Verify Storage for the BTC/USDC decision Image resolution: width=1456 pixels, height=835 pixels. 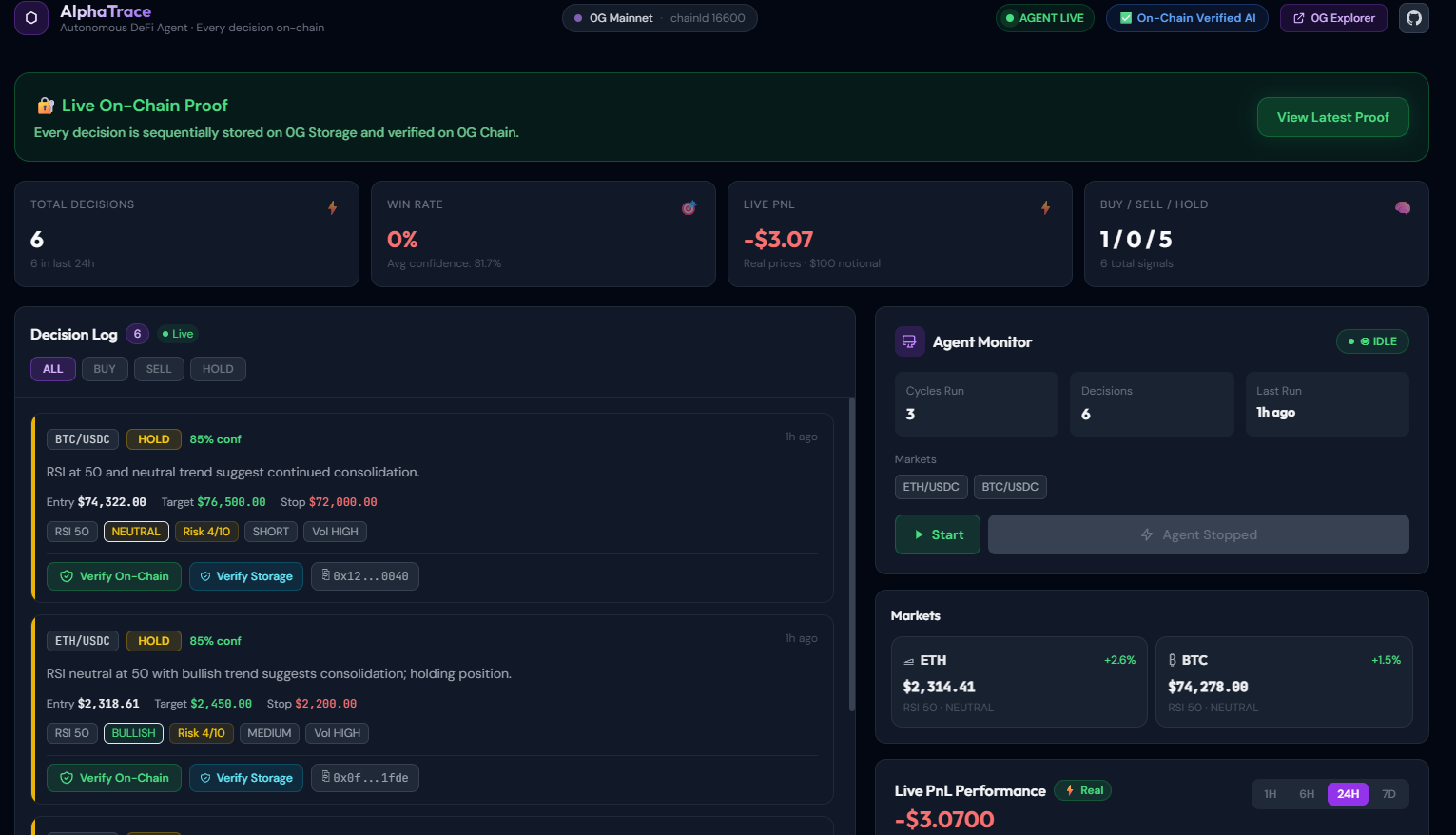click(x=246, y=576)
